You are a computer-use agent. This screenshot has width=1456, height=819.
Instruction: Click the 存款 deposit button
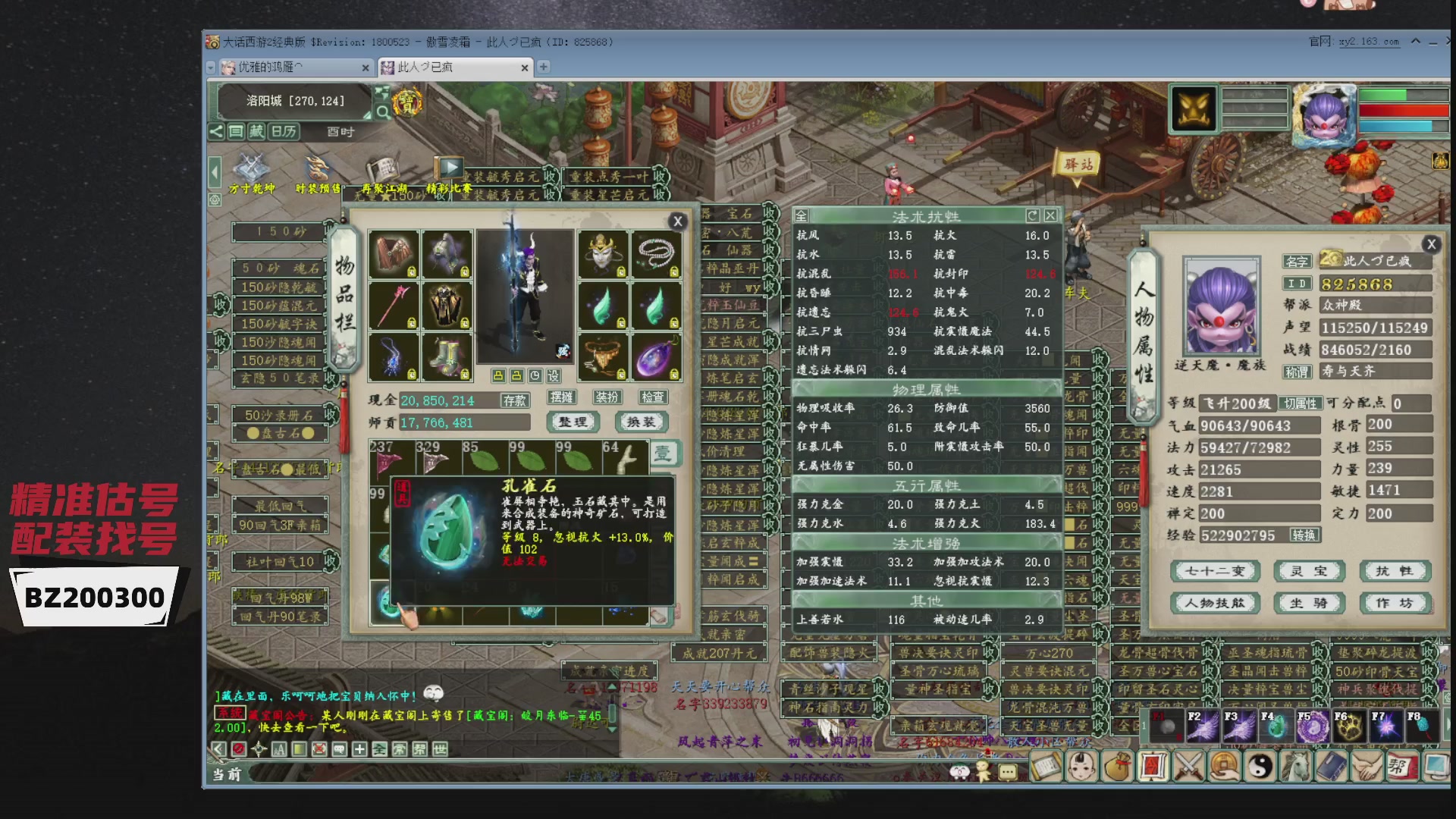514,400
